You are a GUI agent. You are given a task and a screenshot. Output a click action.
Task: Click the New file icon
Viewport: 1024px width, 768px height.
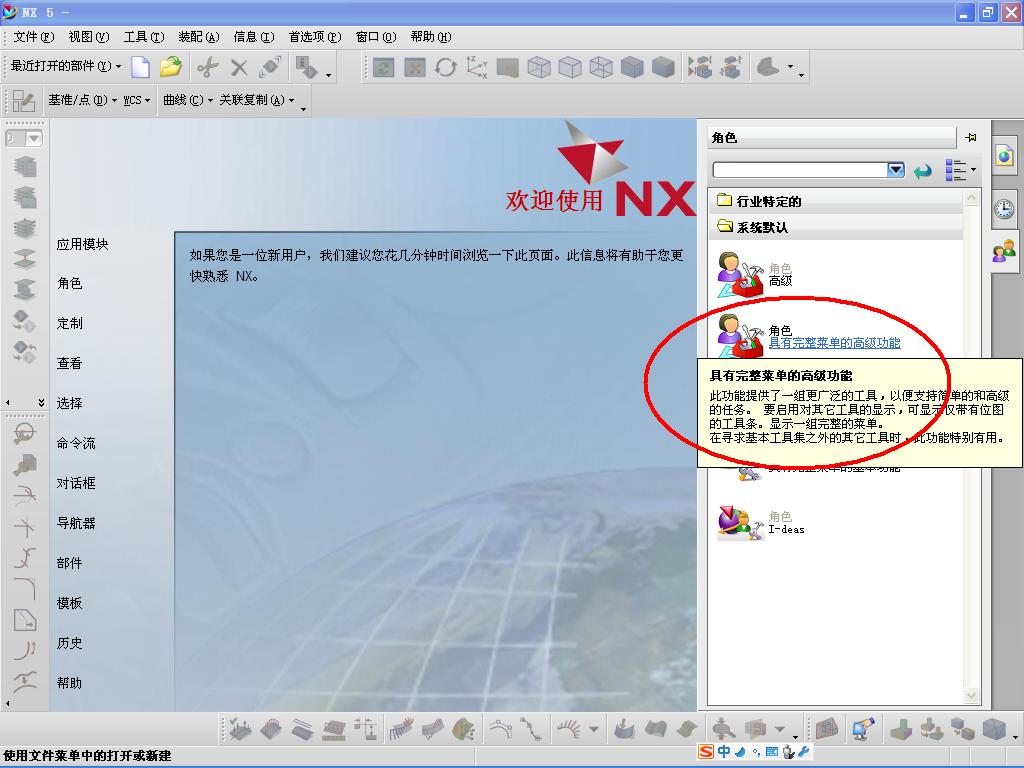click(140, 67)
